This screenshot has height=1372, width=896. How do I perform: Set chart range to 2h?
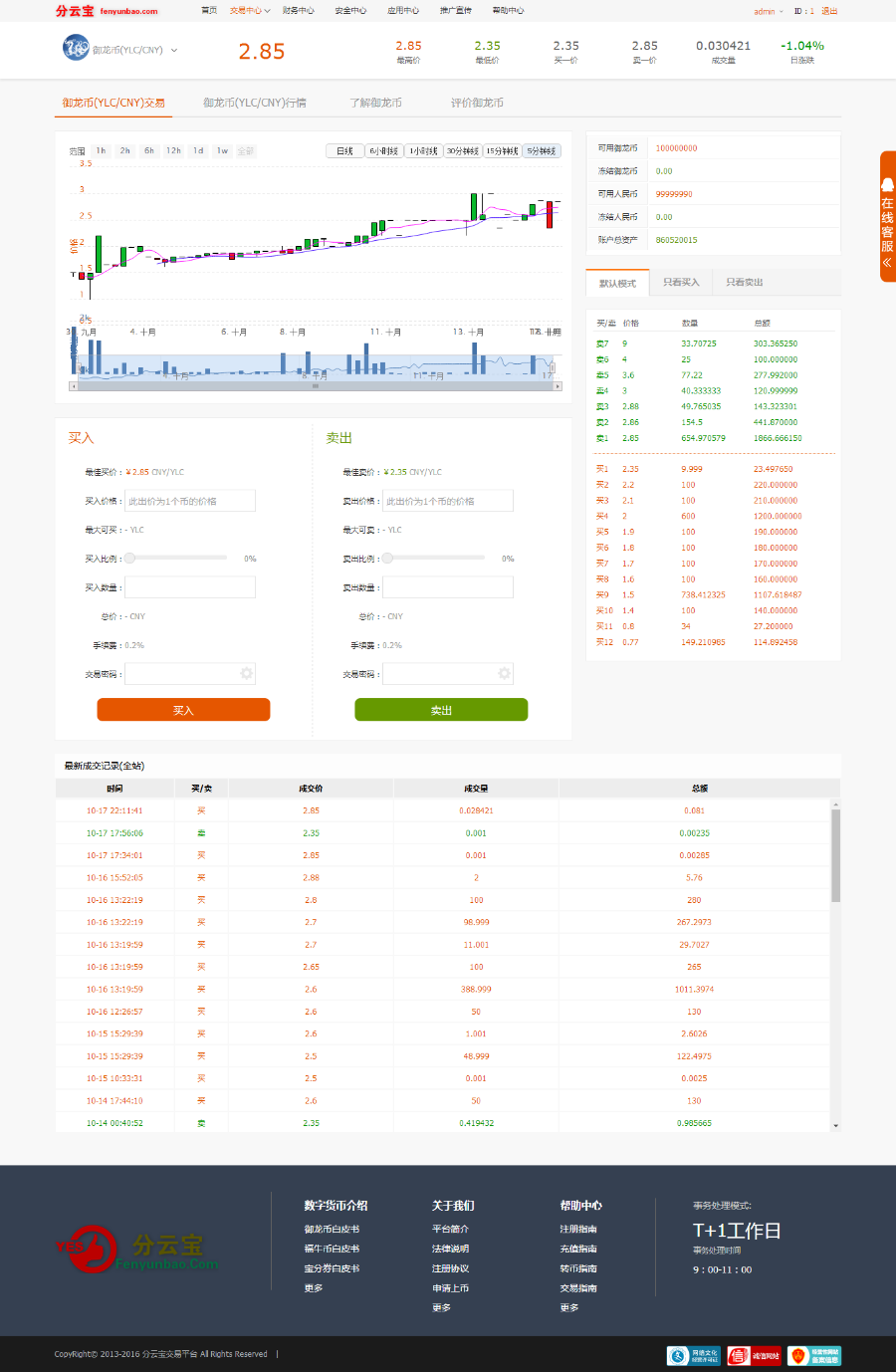[x=124, y=151]
